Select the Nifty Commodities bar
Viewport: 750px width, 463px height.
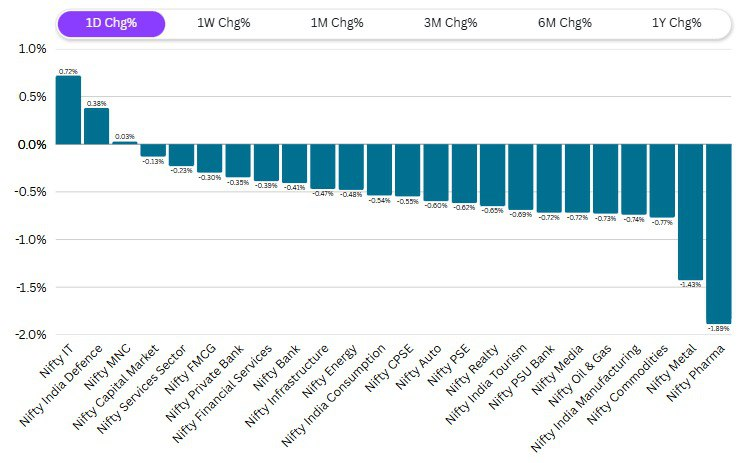coord(662,180)
